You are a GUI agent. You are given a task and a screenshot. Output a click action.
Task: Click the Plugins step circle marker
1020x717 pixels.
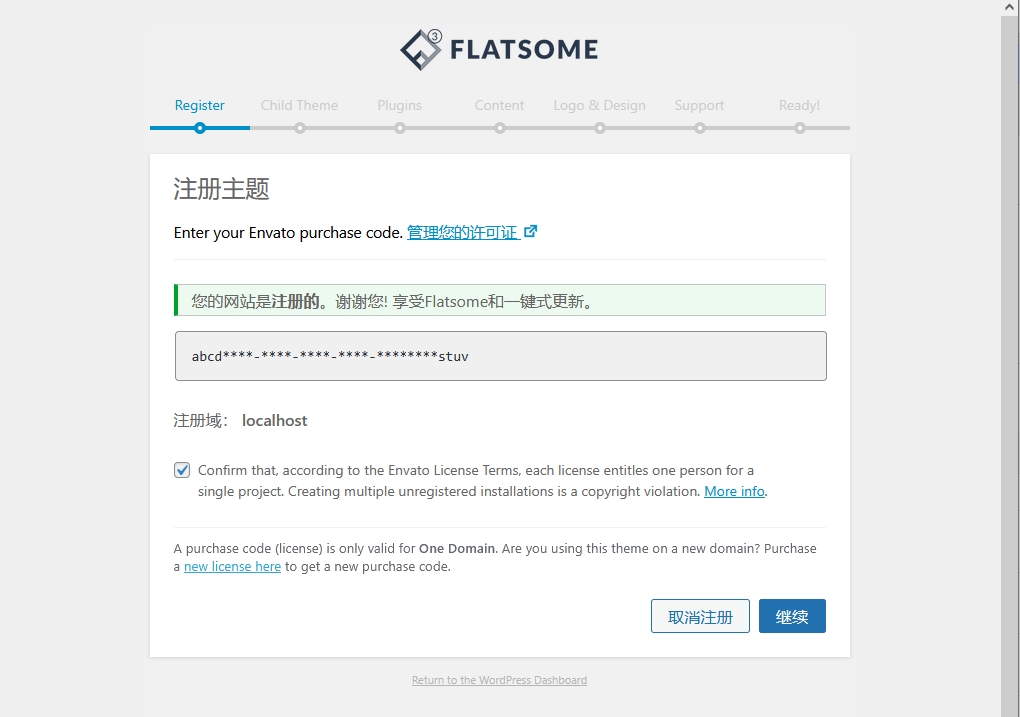[400, 128]
